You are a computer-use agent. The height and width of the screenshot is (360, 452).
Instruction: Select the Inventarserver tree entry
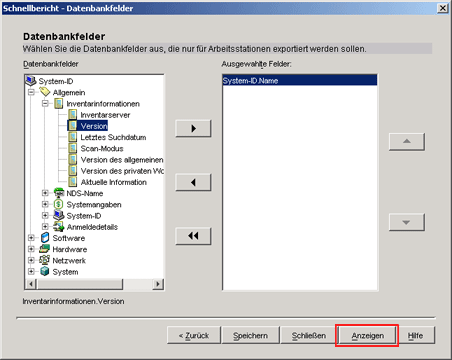click(105, 115)
